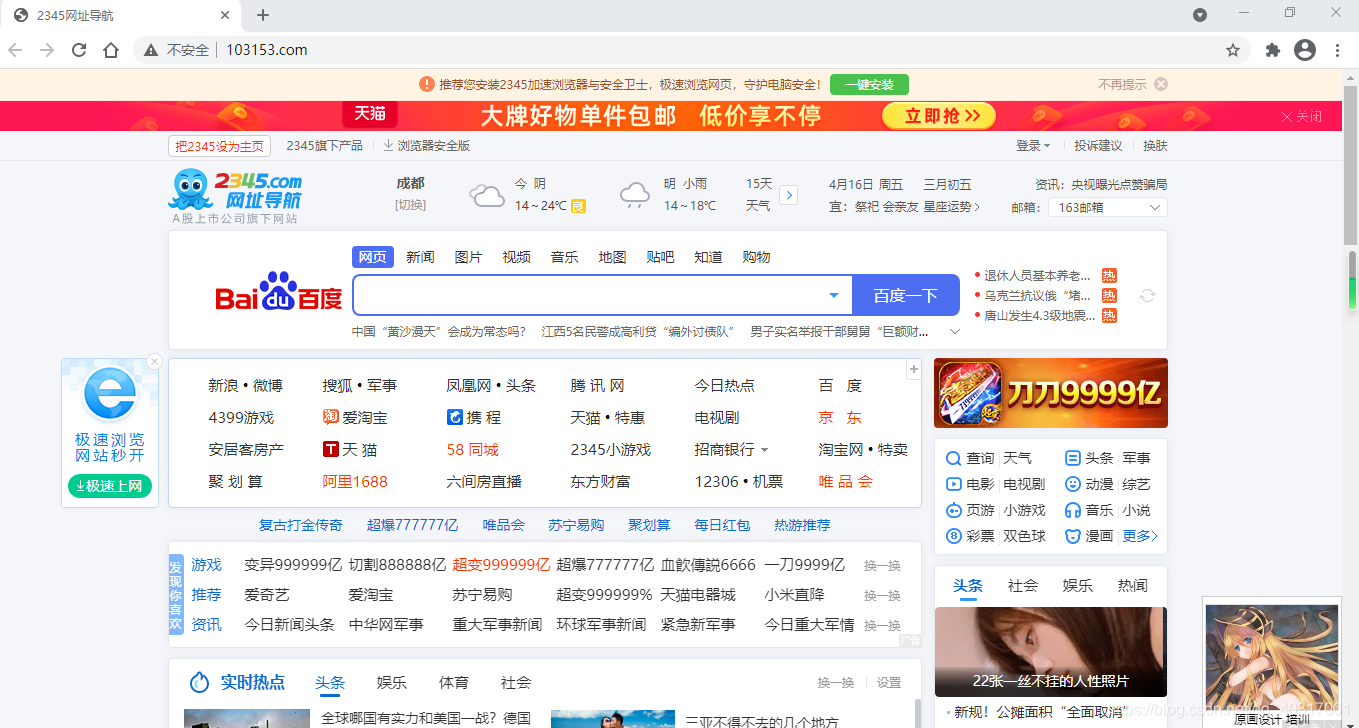This screenshot has height=728, width=1359.
Task: Click the back navigation arrow
Action: 15,50
